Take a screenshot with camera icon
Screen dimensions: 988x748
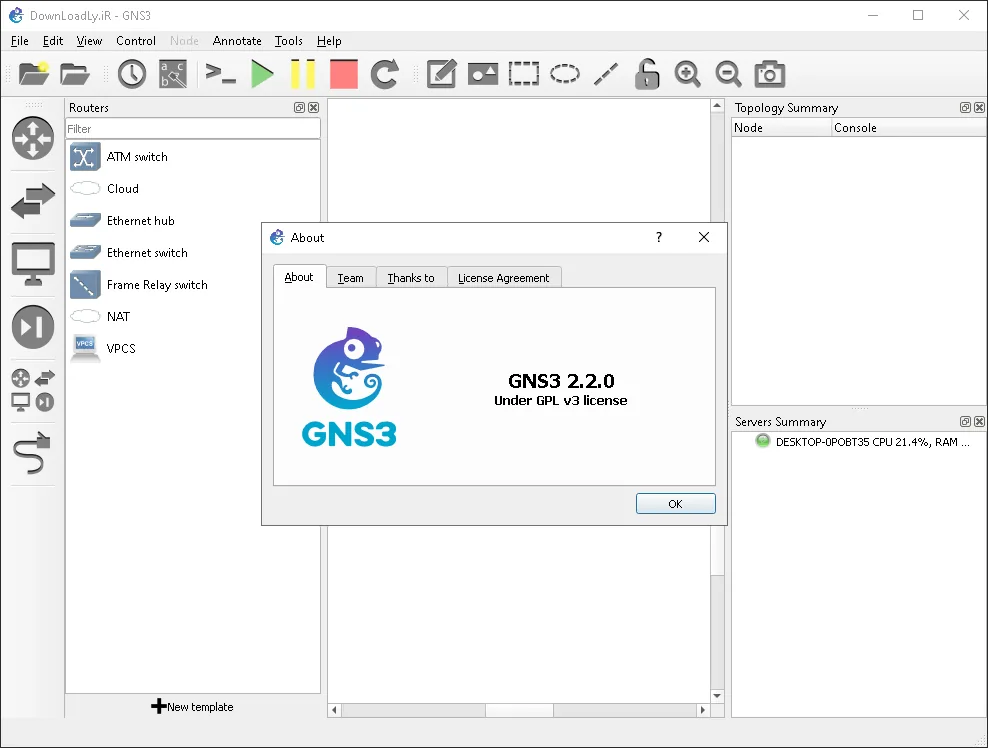tap(769, 74)
